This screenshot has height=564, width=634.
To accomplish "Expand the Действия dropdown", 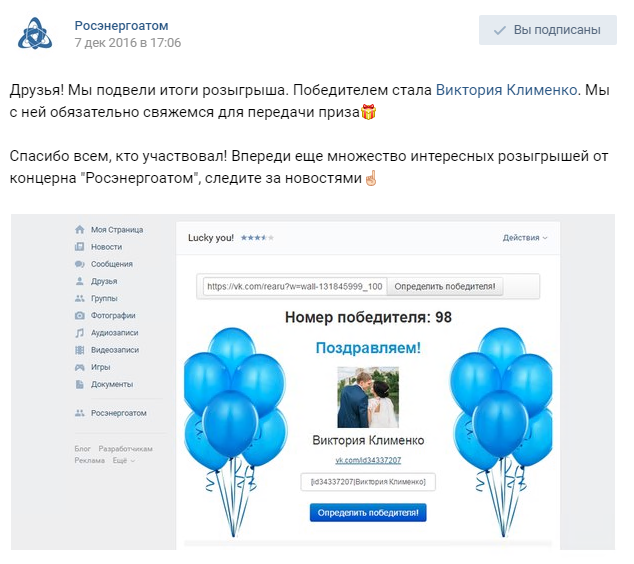I will (525, 238).
